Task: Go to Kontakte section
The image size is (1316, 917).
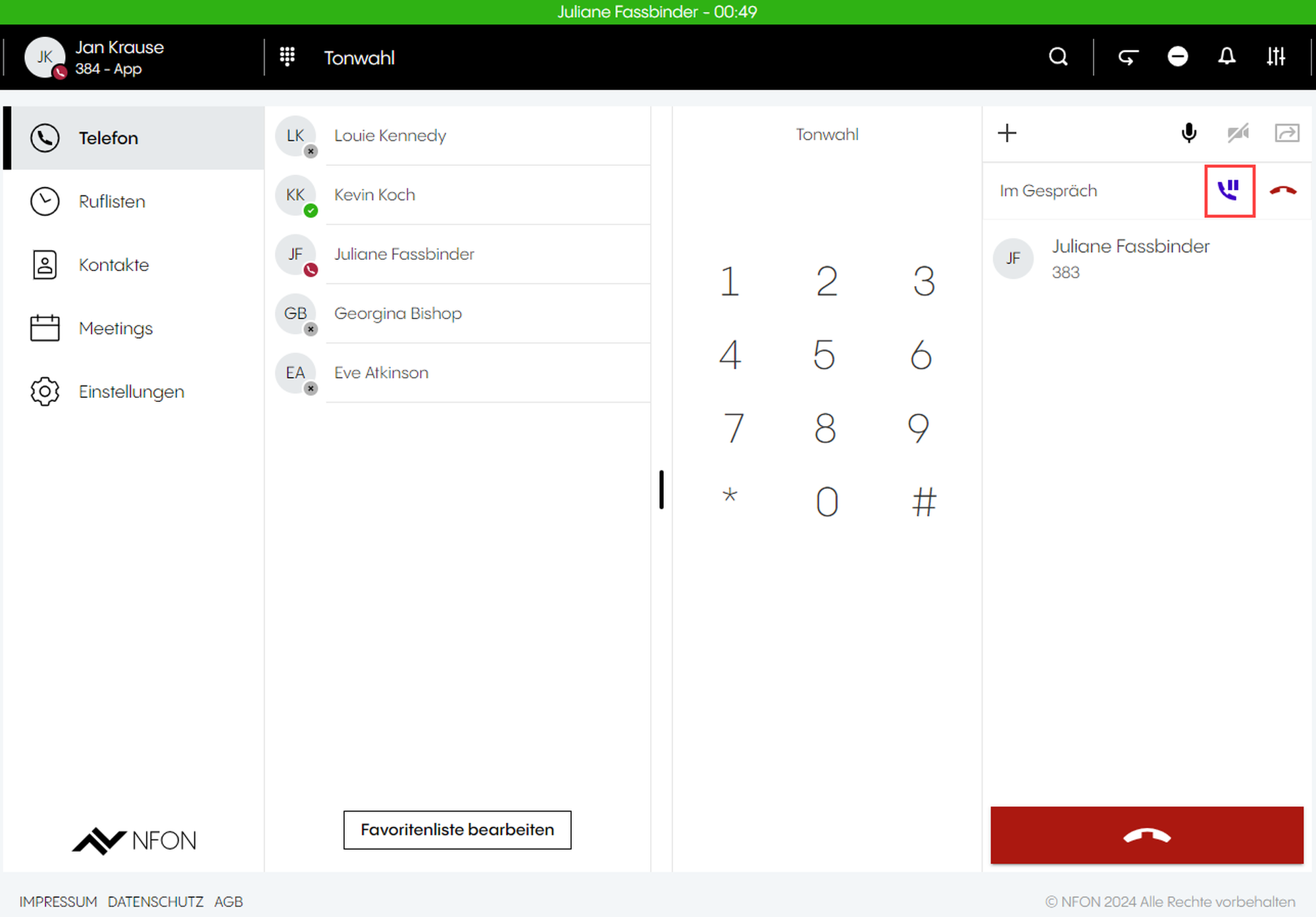Action: 113,265
